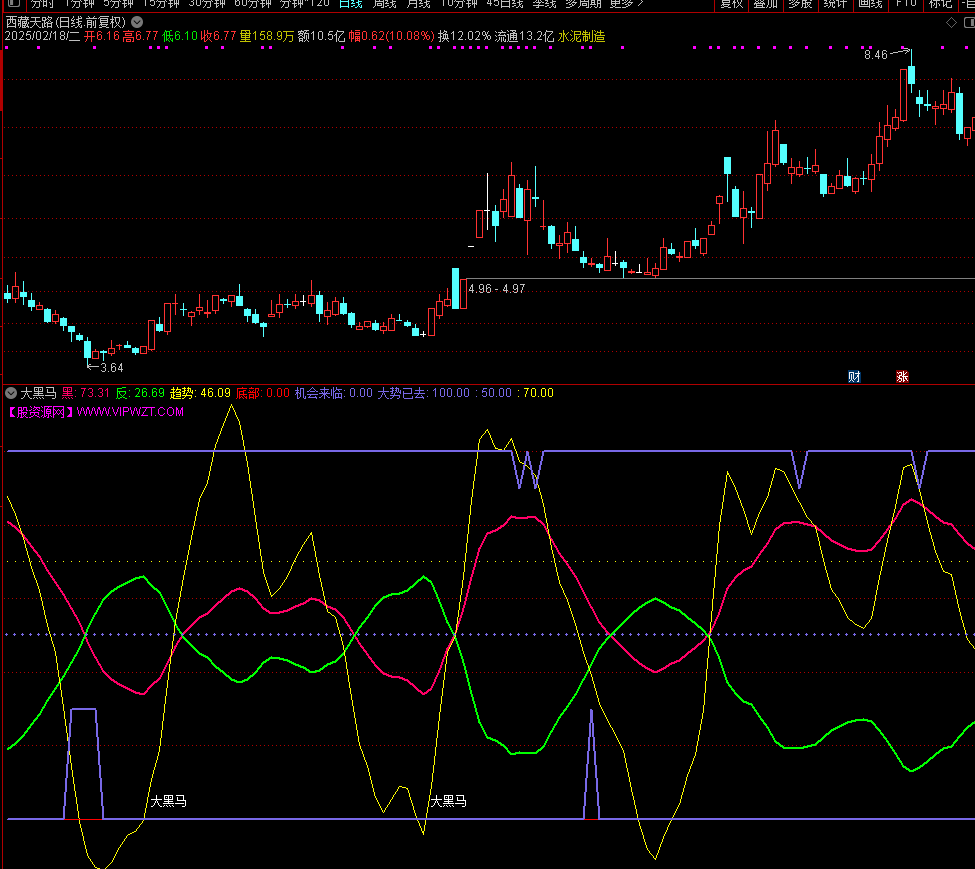Click the first 大黑马 signal label on the left

point(169,801)
